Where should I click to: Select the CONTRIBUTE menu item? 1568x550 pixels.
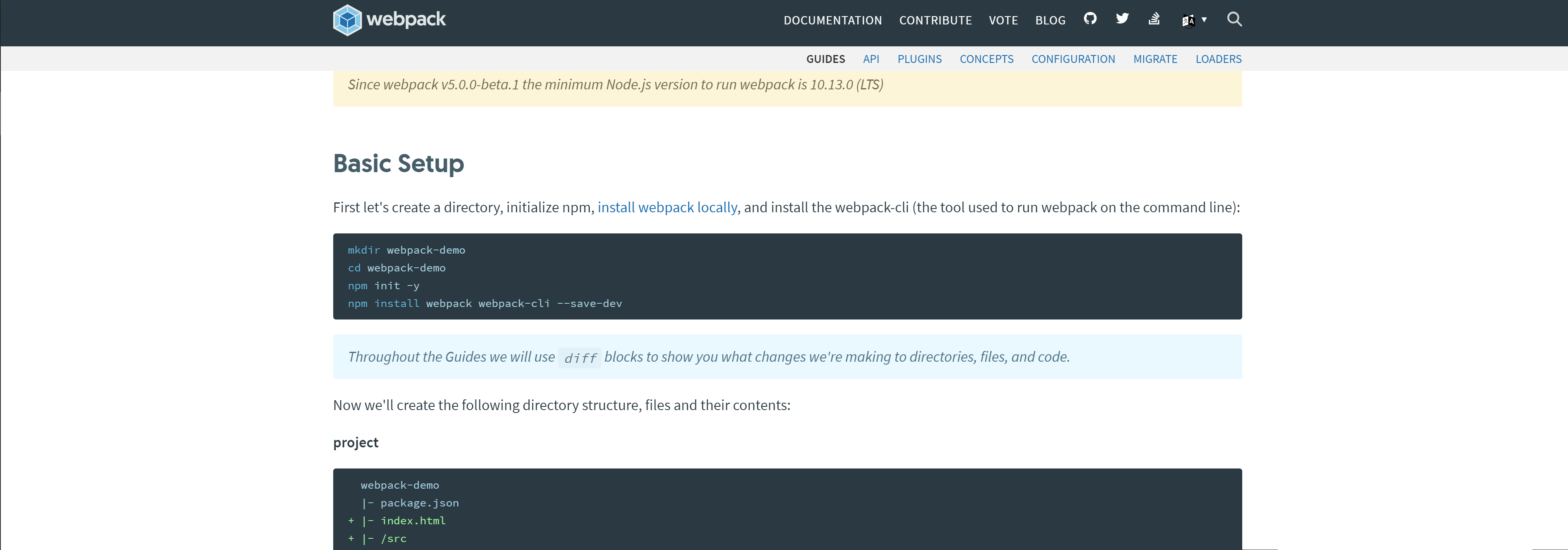click(x=936, y=20)
